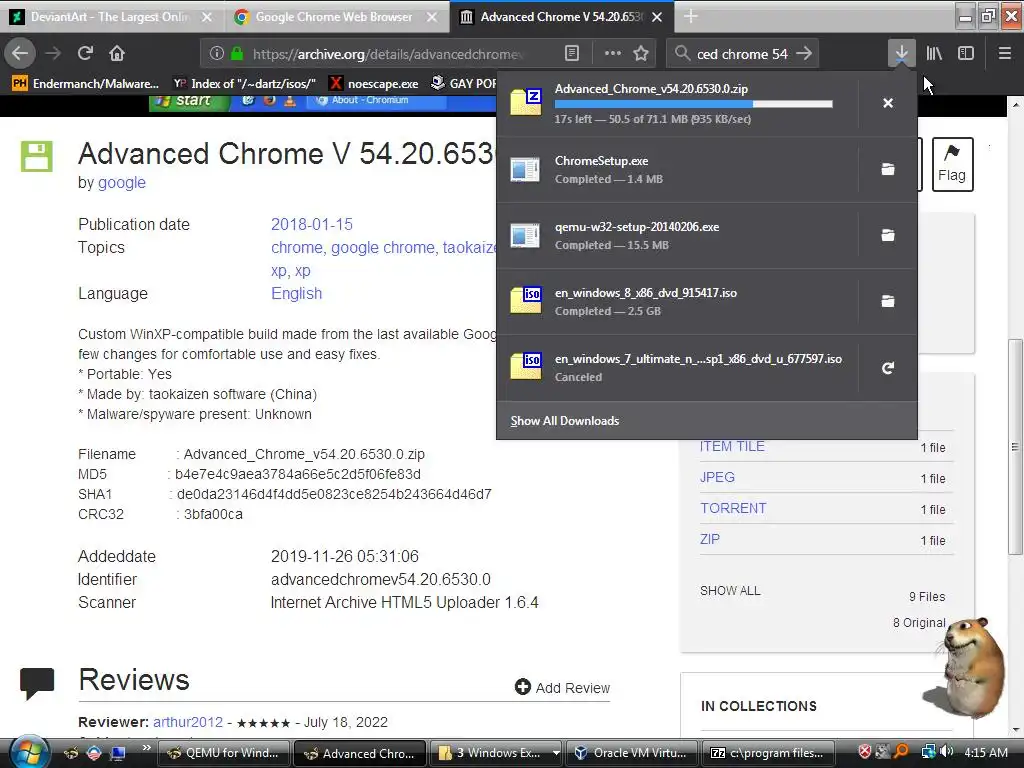The height and width of the screenshot is (768, 1024).
Task: Switch to Google Chrome Web Browser tab
Action: click(336, 17)
